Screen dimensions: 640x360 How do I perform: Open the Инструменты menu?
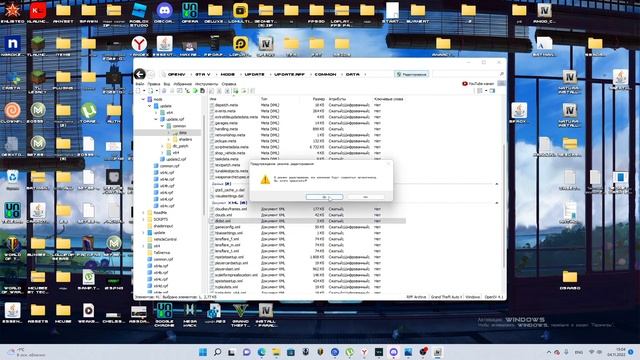pyautogui.click(x=207, y=84)
